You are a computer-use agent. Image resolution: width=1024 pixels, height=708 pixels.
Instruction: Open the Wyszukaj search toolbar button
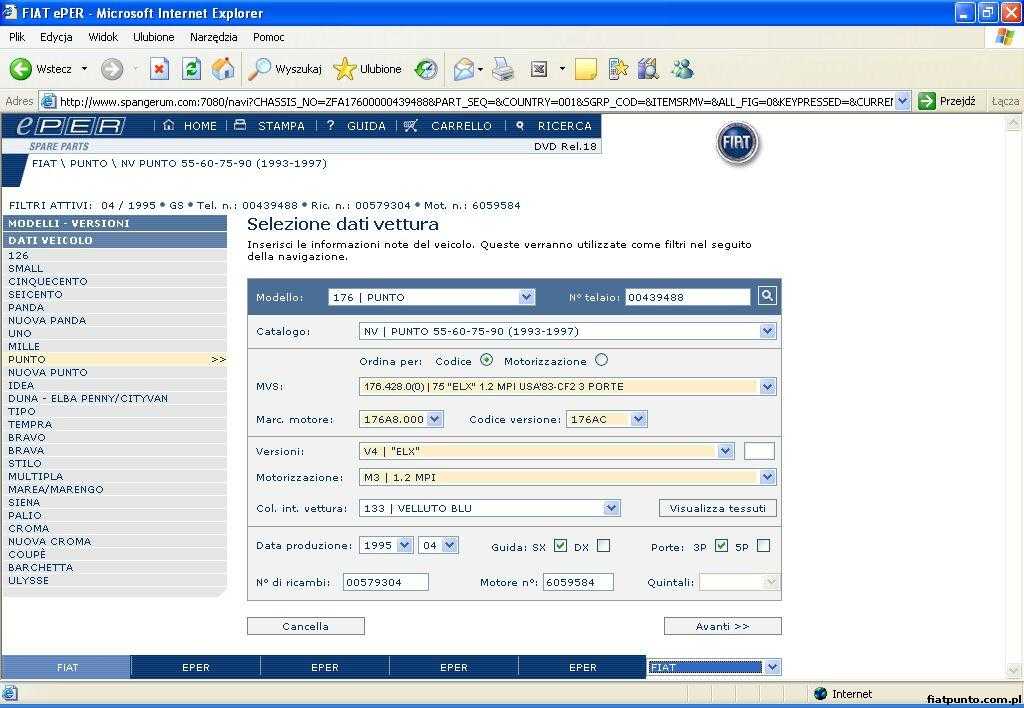coord(285,69)
